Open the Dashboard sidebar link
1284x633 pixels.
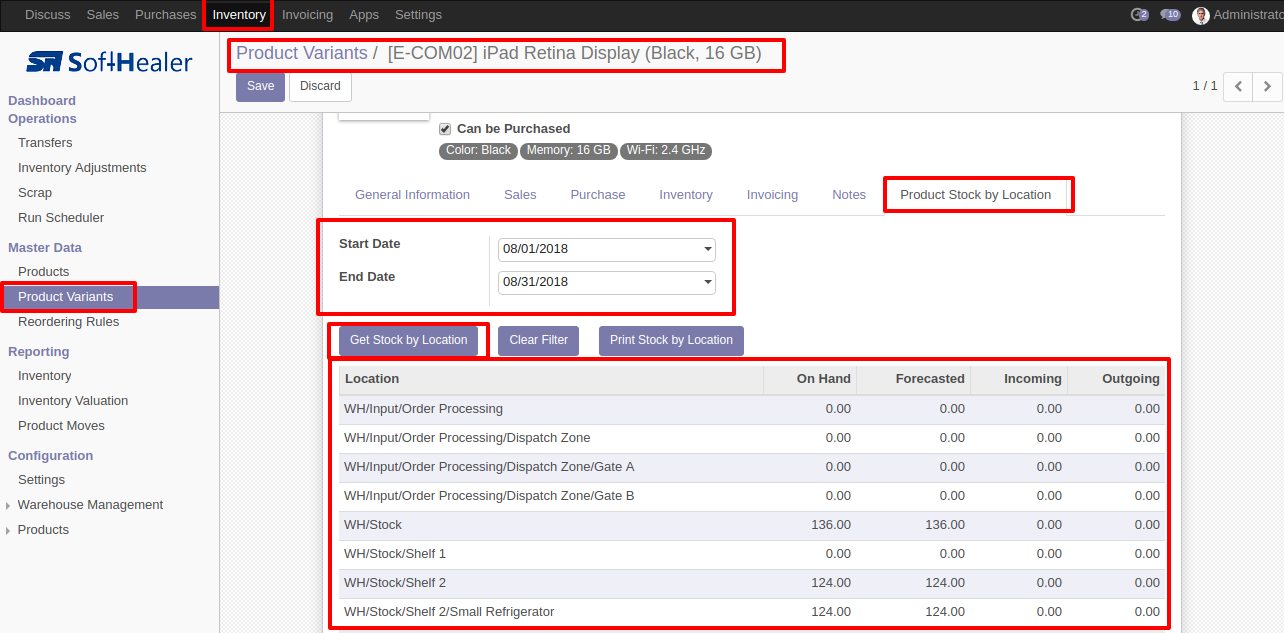(x=42, y=101)
